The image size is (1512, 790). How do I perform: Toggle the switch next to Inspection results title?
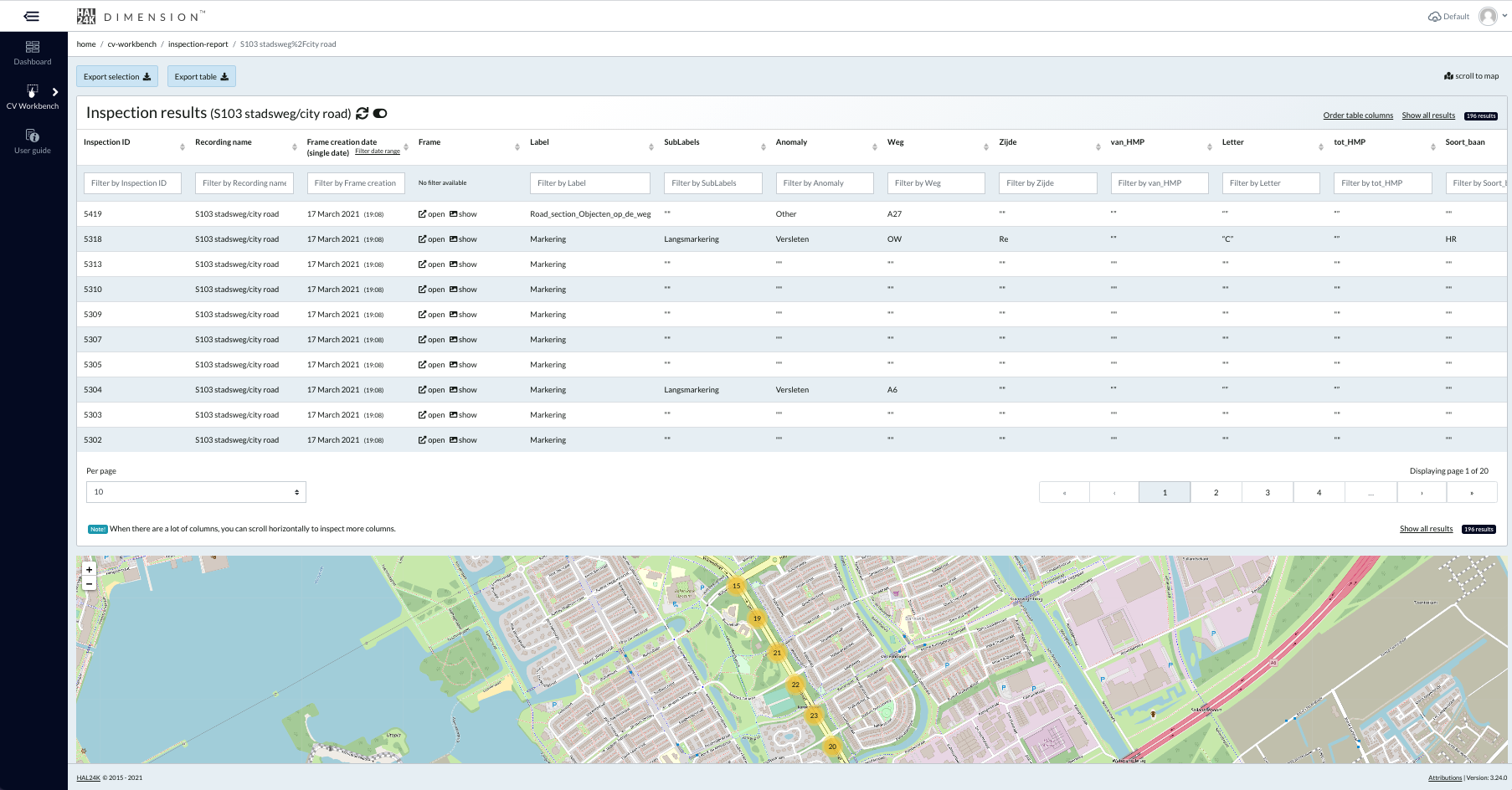click(380, 114)
